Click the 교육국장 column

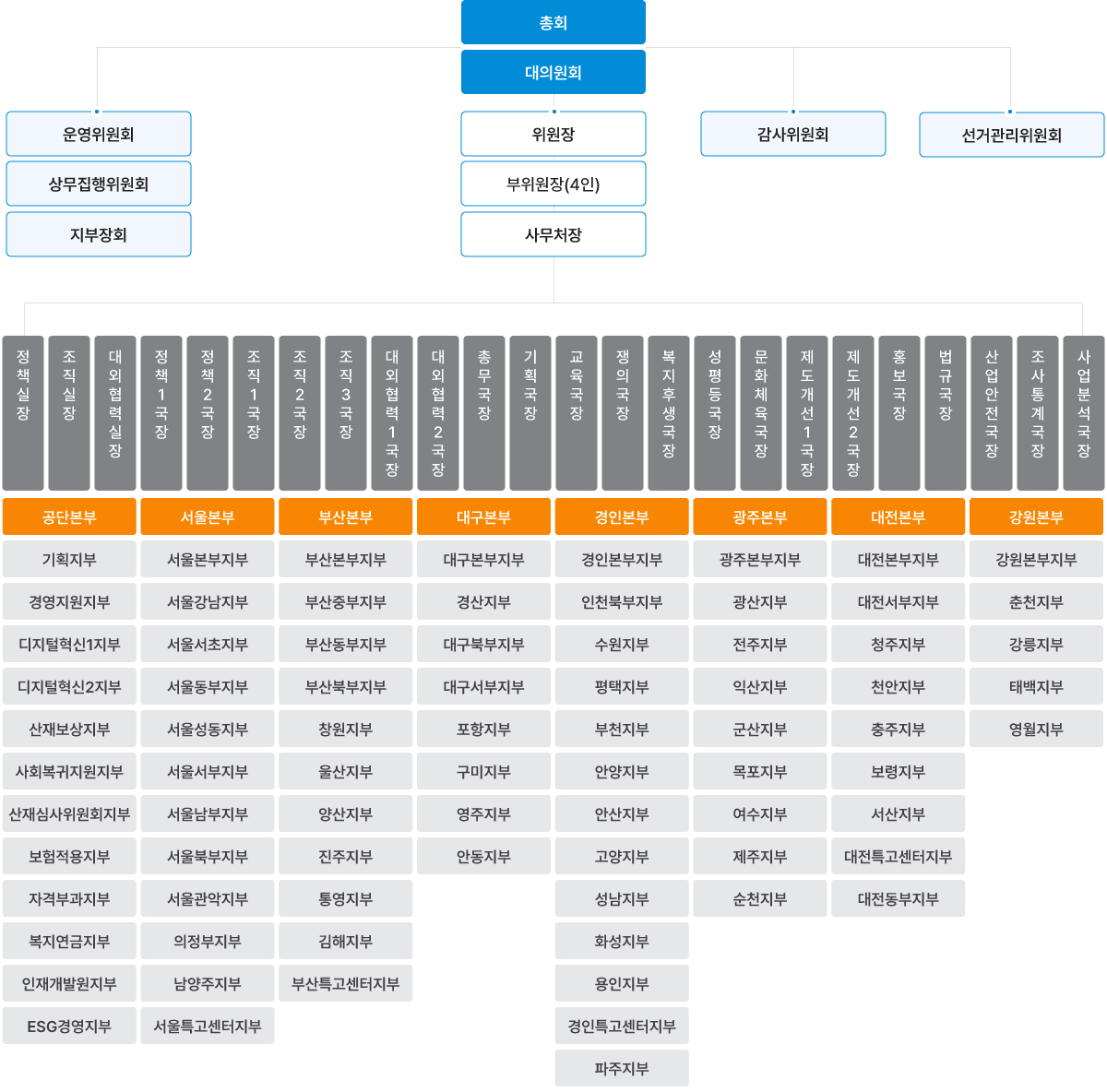[x=577, y=413]
